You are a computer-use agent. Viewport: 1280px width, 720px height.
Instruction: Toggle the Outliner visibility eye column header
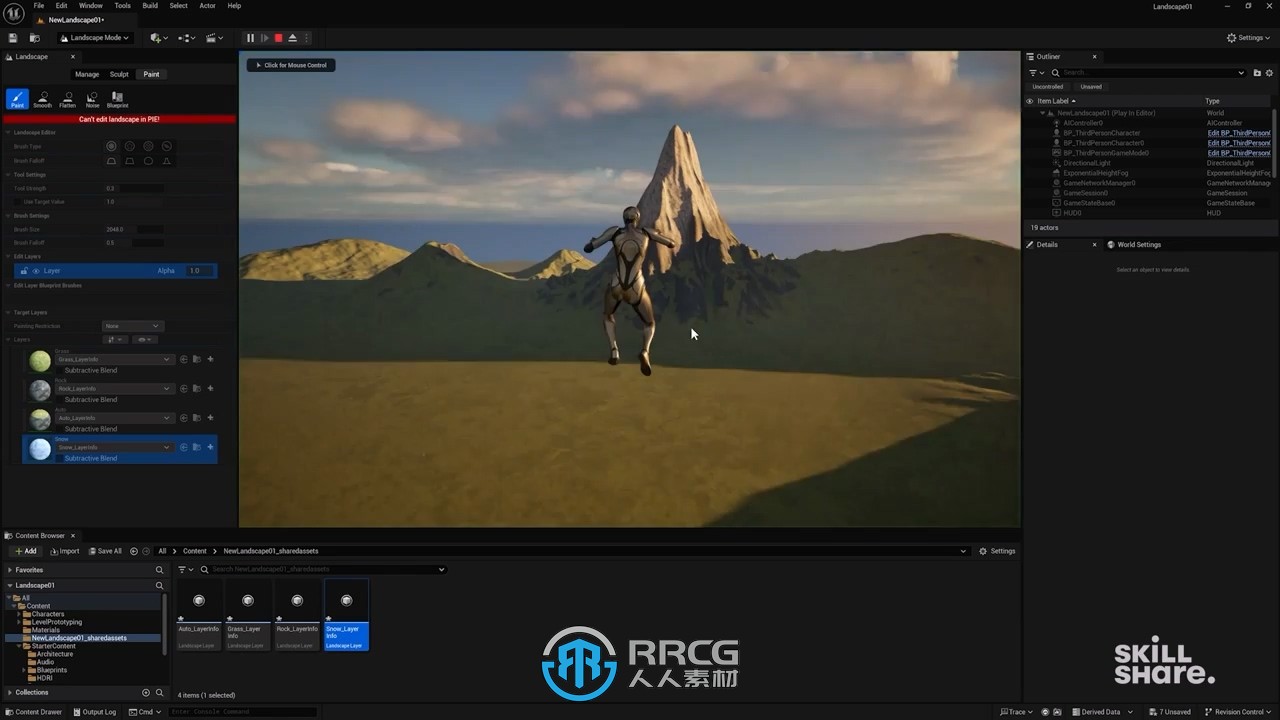pos(1030,101)
